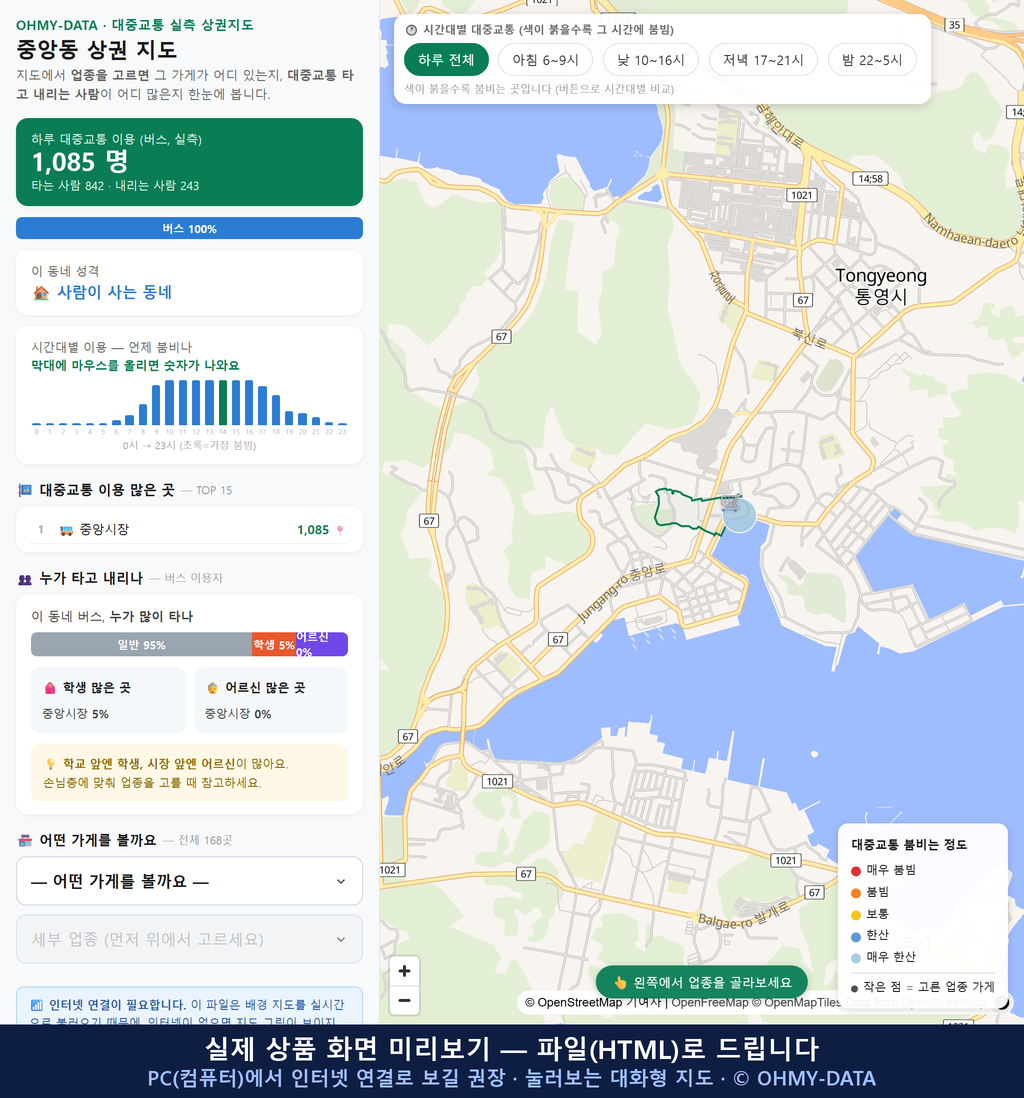Click the green peak-hour bar at 14시
Screen dimensions: 1024x1098
pyautogui.click(x=223, y=403)
